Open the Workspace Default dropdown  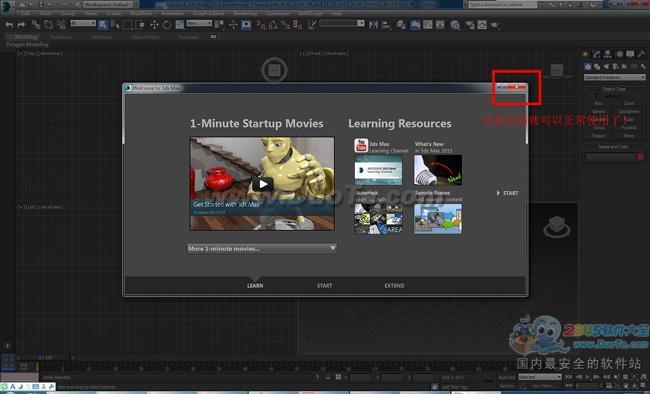107,5
